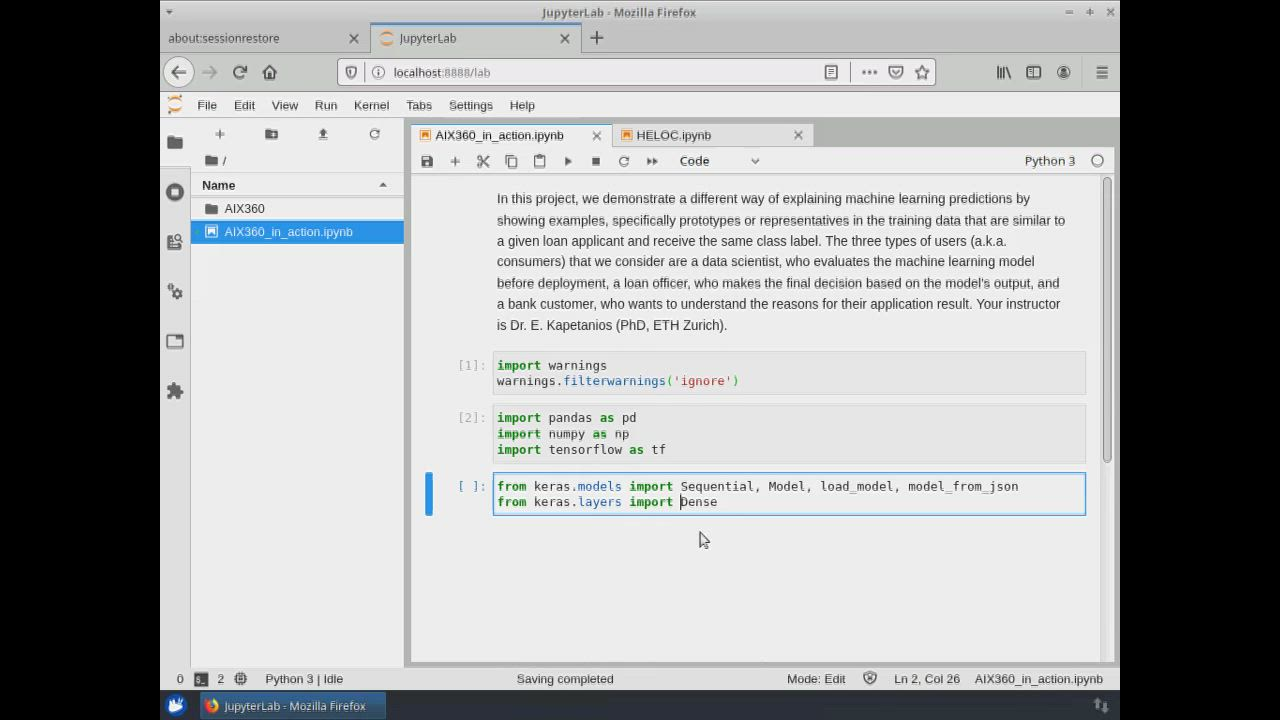
Task: Switch to the HELOC.ipynb tab
Action: 673,135
